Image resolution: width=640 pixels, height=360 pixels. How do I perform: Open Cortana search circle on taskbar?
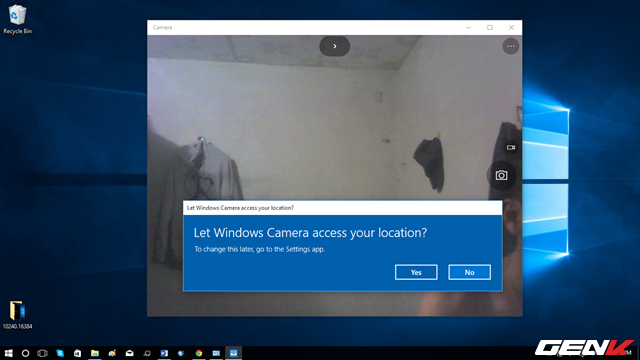[25, 353]
